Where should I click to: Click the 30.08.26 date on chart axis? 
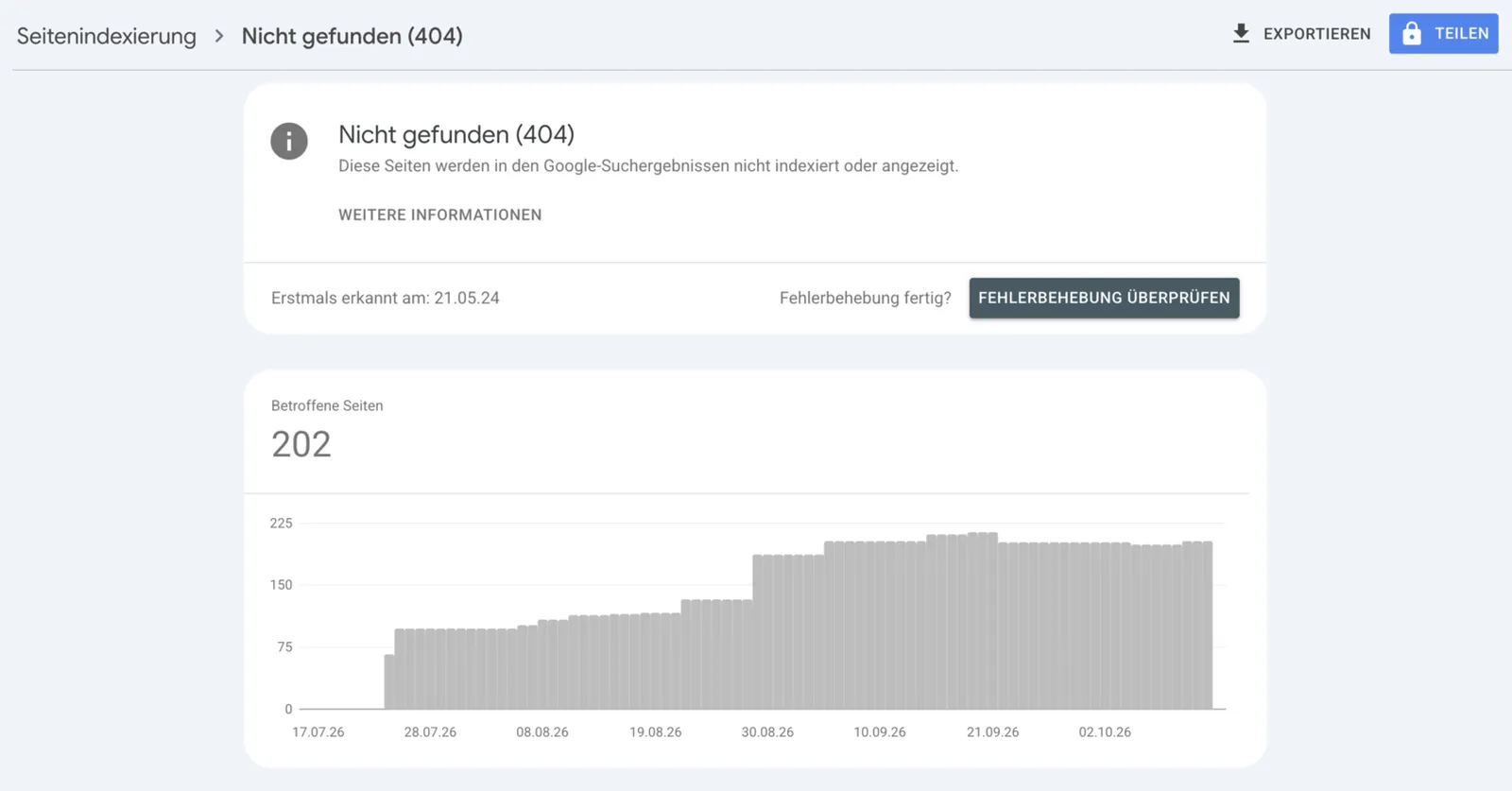tap(767, 732)
